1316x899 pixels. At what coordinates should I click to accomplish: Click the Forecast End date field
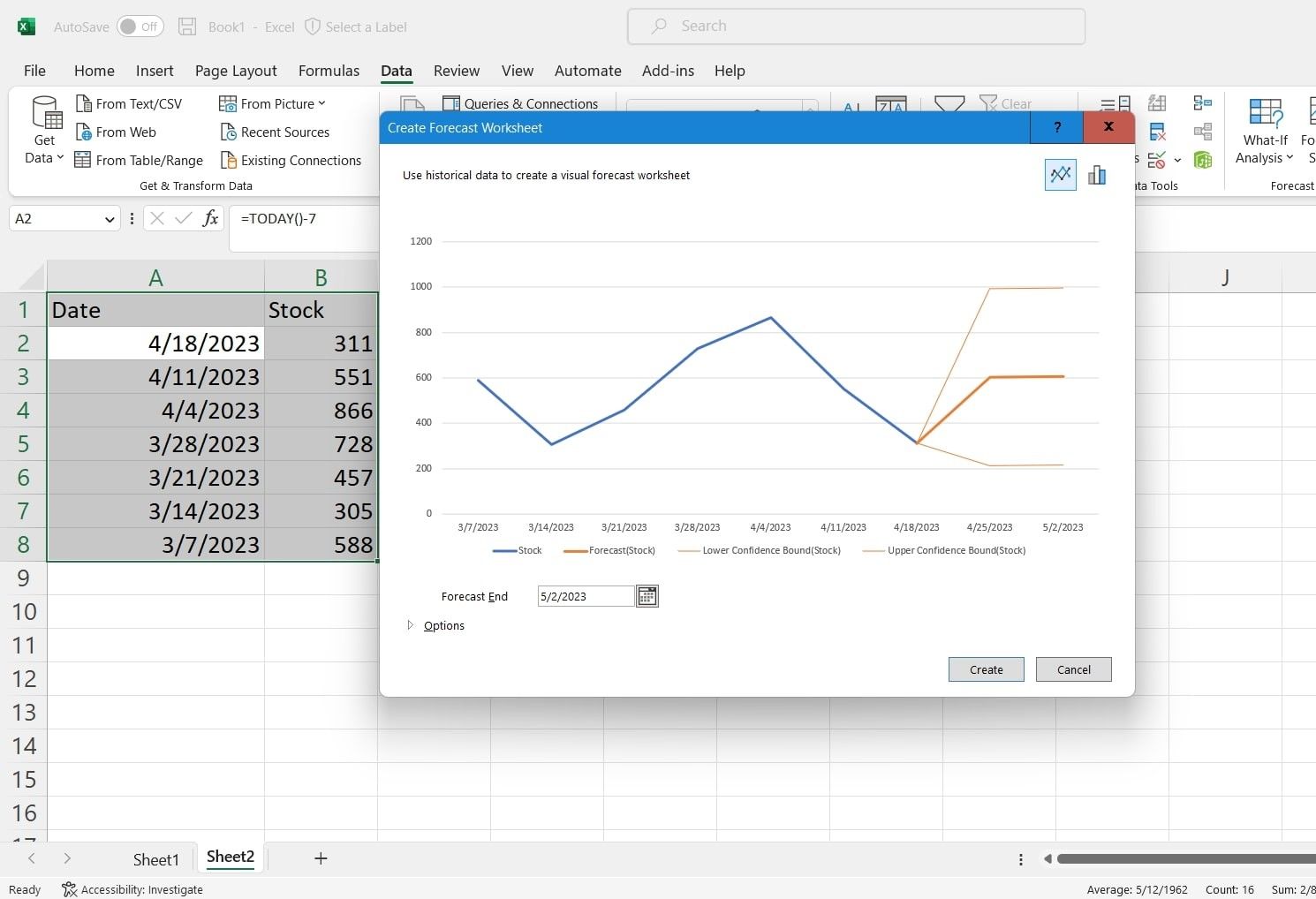click(586, 596)
